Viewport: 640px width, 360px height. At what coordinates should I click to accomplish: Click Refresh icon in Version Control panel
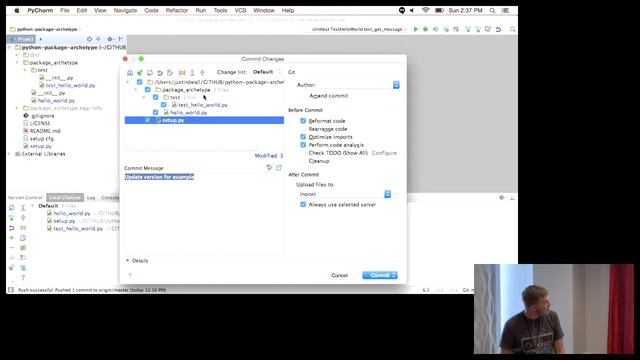tap(11, 208)
